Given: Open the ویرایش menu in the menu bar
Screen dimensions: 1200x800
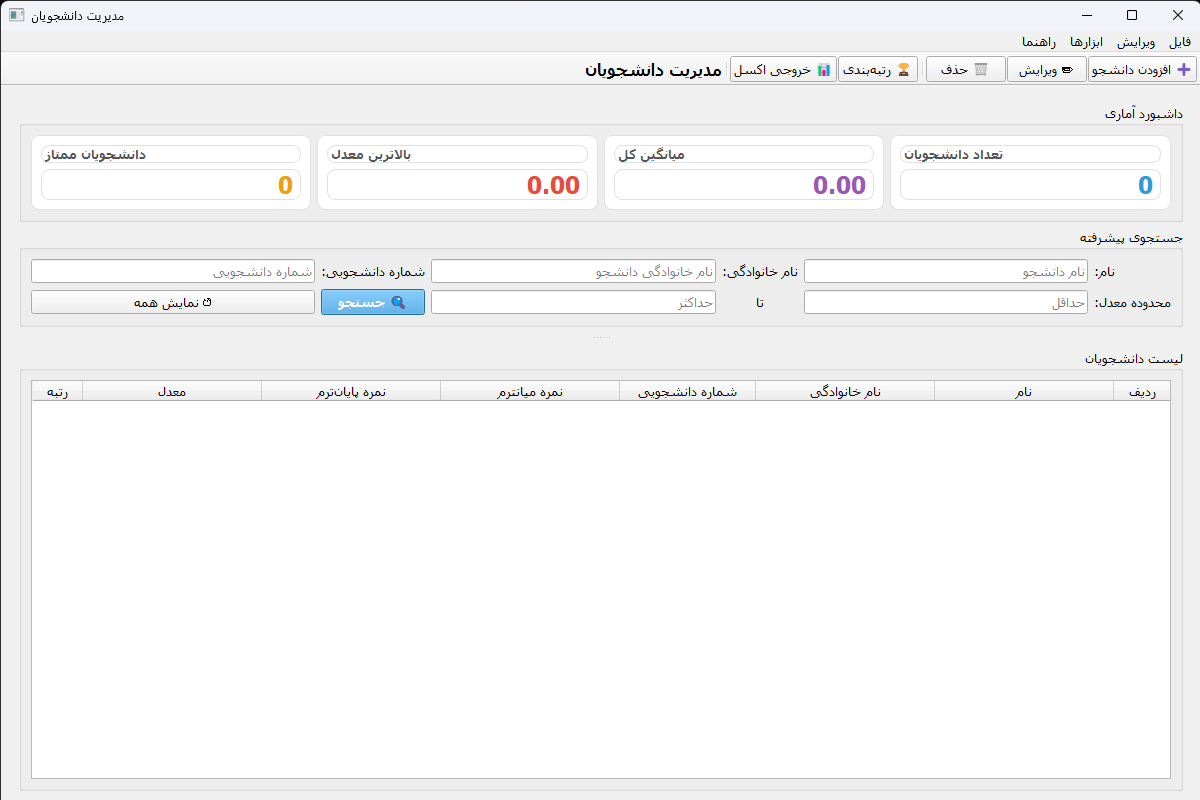Looking at the screenshot, I should [1136, 42].
